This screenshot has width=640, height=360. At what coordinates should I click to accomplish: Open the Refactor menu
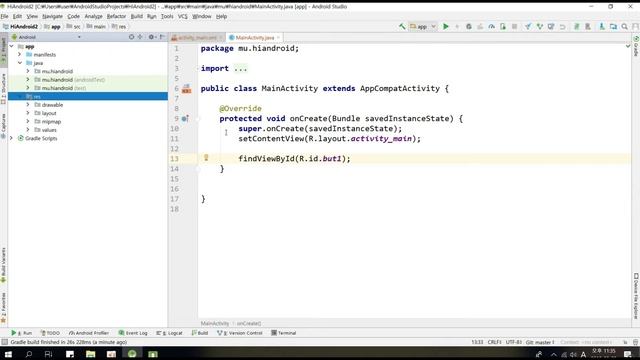point(116,16)
